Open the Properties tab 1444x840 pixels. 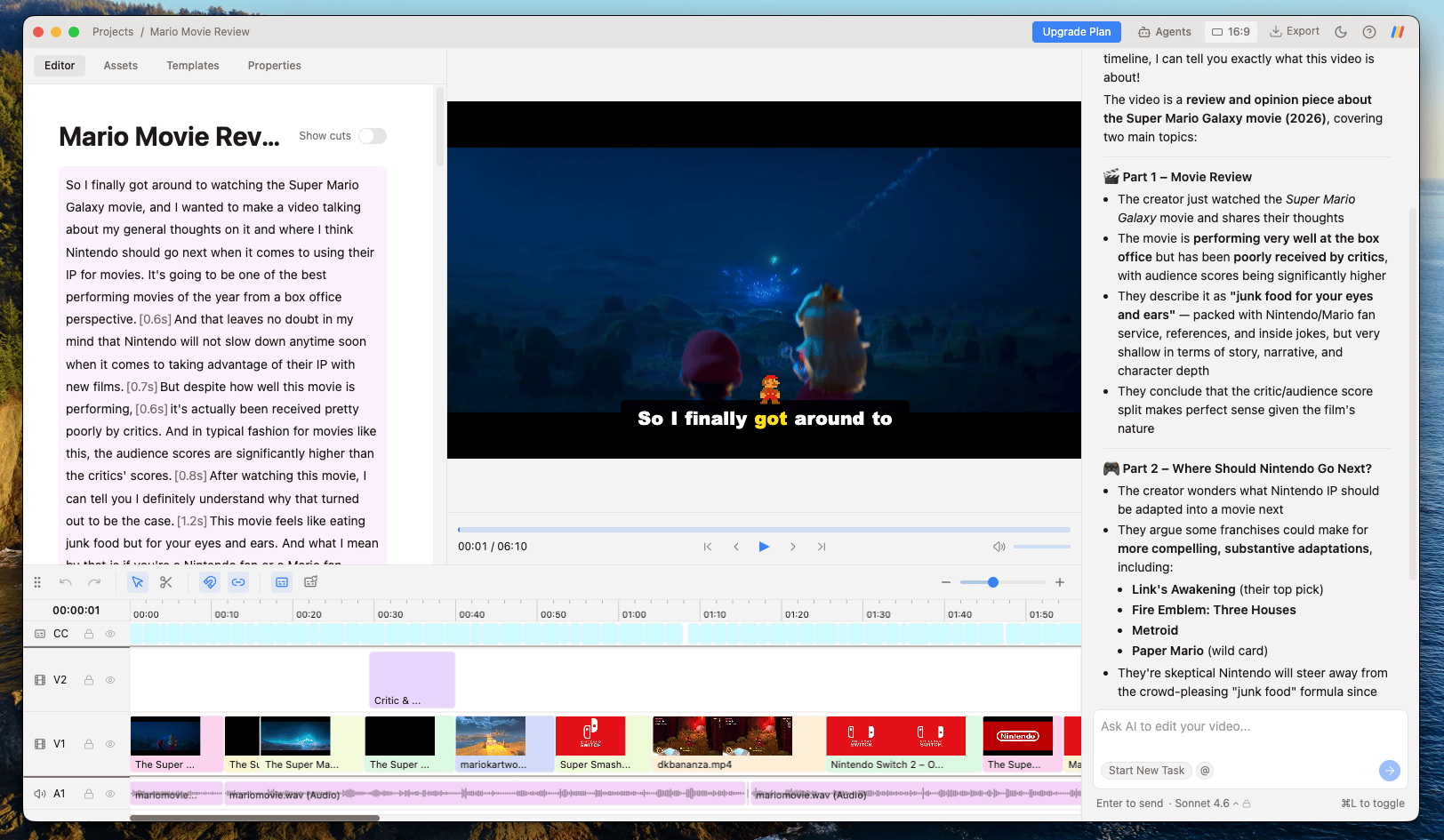point(275,66)
